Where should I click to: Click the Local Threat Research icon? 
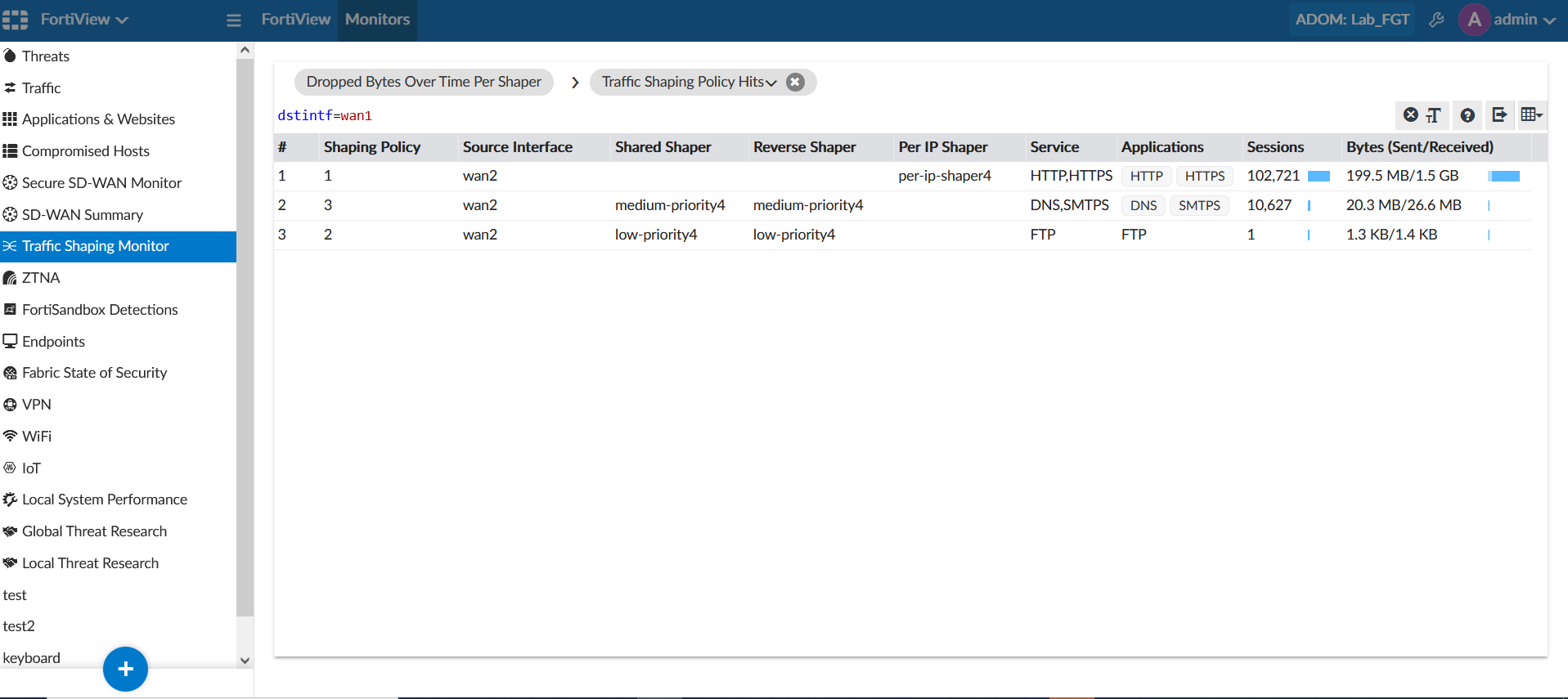tap(10, 563)
